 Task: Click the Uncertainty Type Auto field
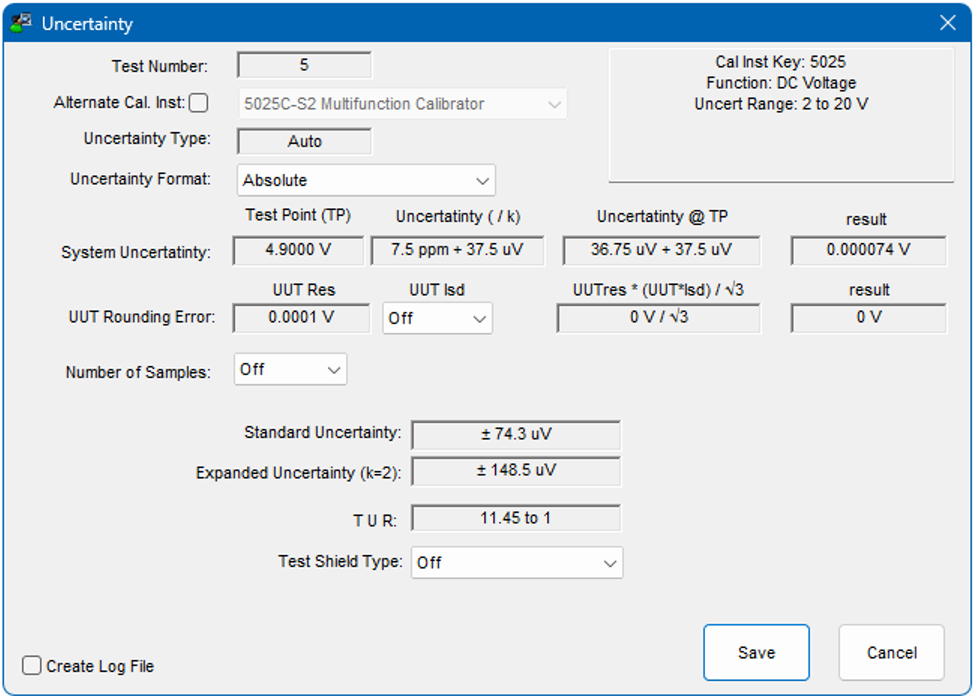[x=304, y=142]
